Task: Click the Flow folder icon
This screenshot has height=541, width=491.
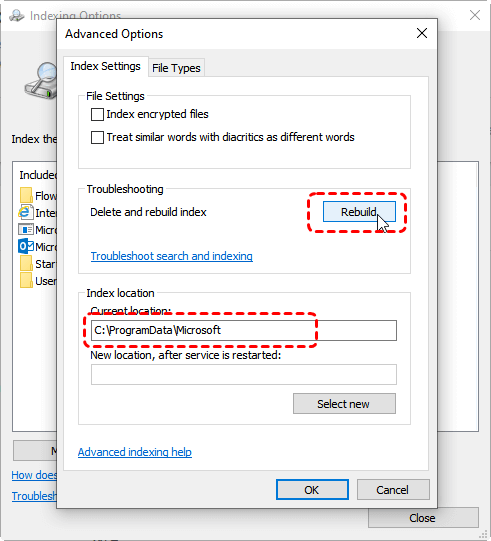Action: point(26,195)
